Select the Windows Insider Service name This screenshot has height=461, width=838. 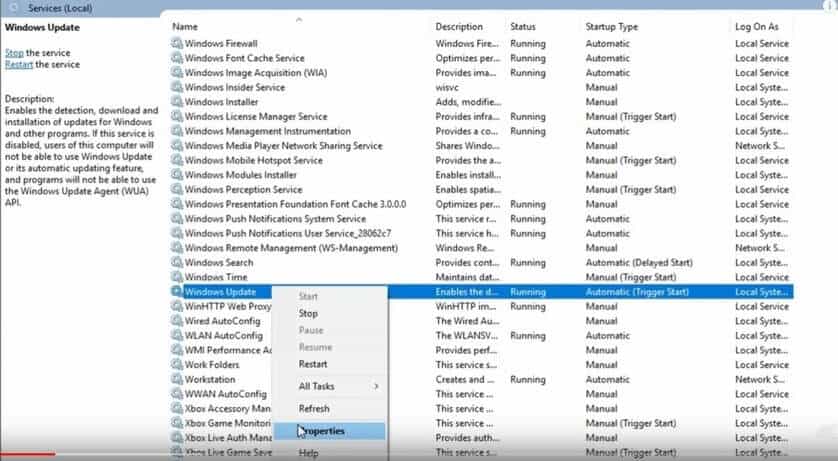click(x=235, y=87)
